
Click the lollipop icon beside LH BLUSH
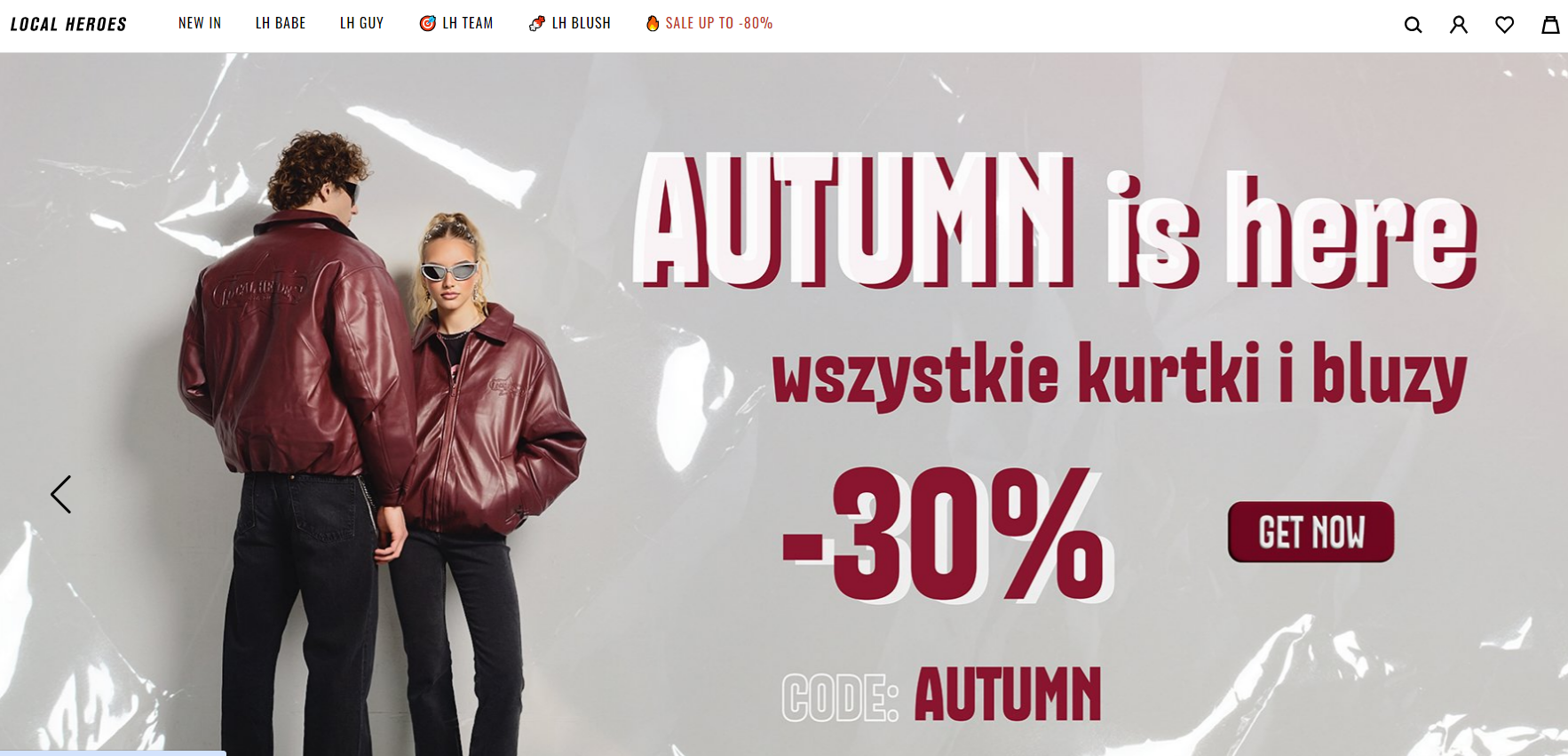coord(537,23)
